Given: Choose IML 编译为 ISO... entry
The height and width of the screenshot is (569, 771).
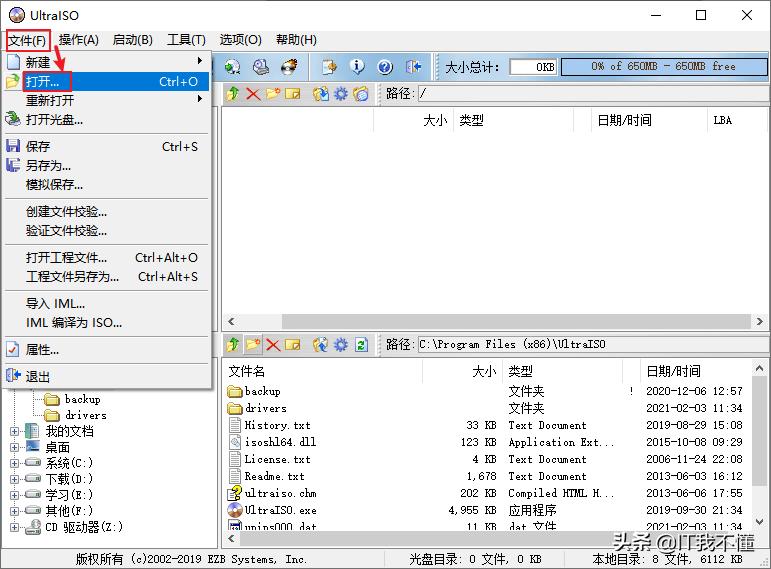Looking at the screenshot, I should coord(107,323).
